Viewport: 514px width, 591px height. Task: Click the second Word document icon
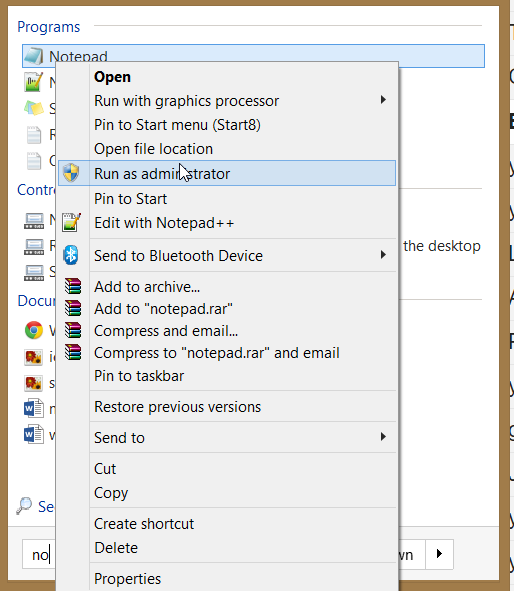[x=34, y=434]
